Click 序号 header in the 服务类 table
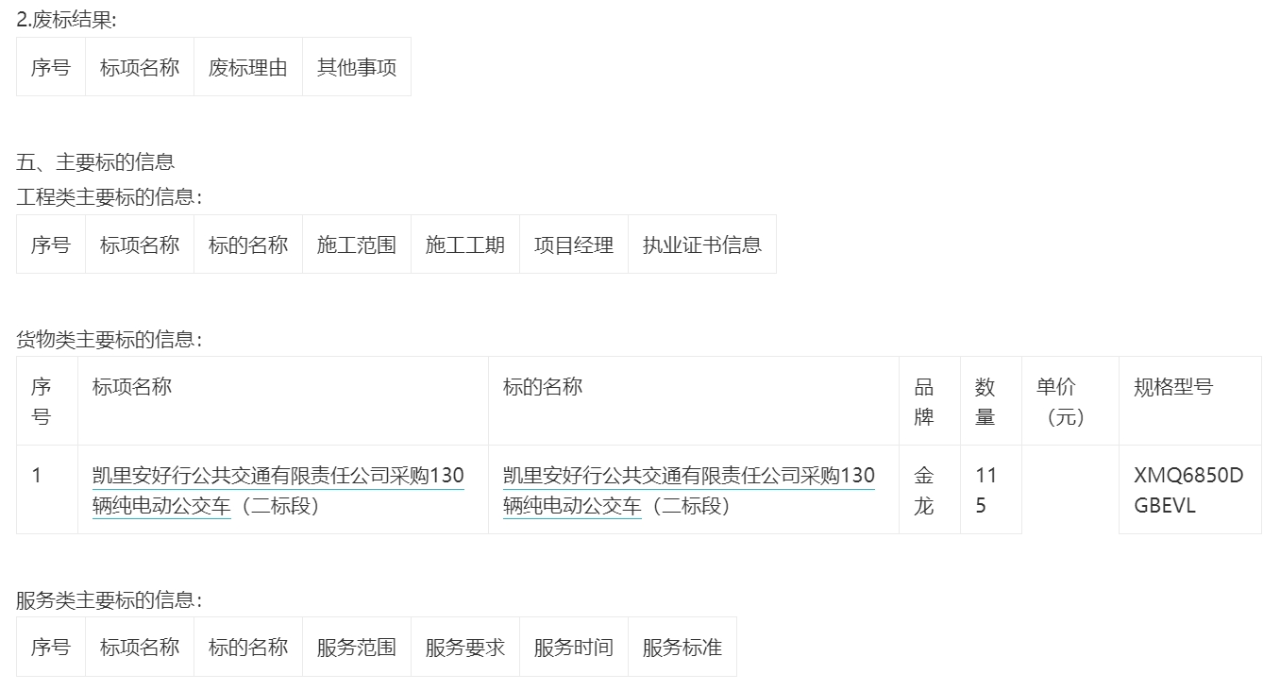The image size is (1280, 685). coord(51,647)
